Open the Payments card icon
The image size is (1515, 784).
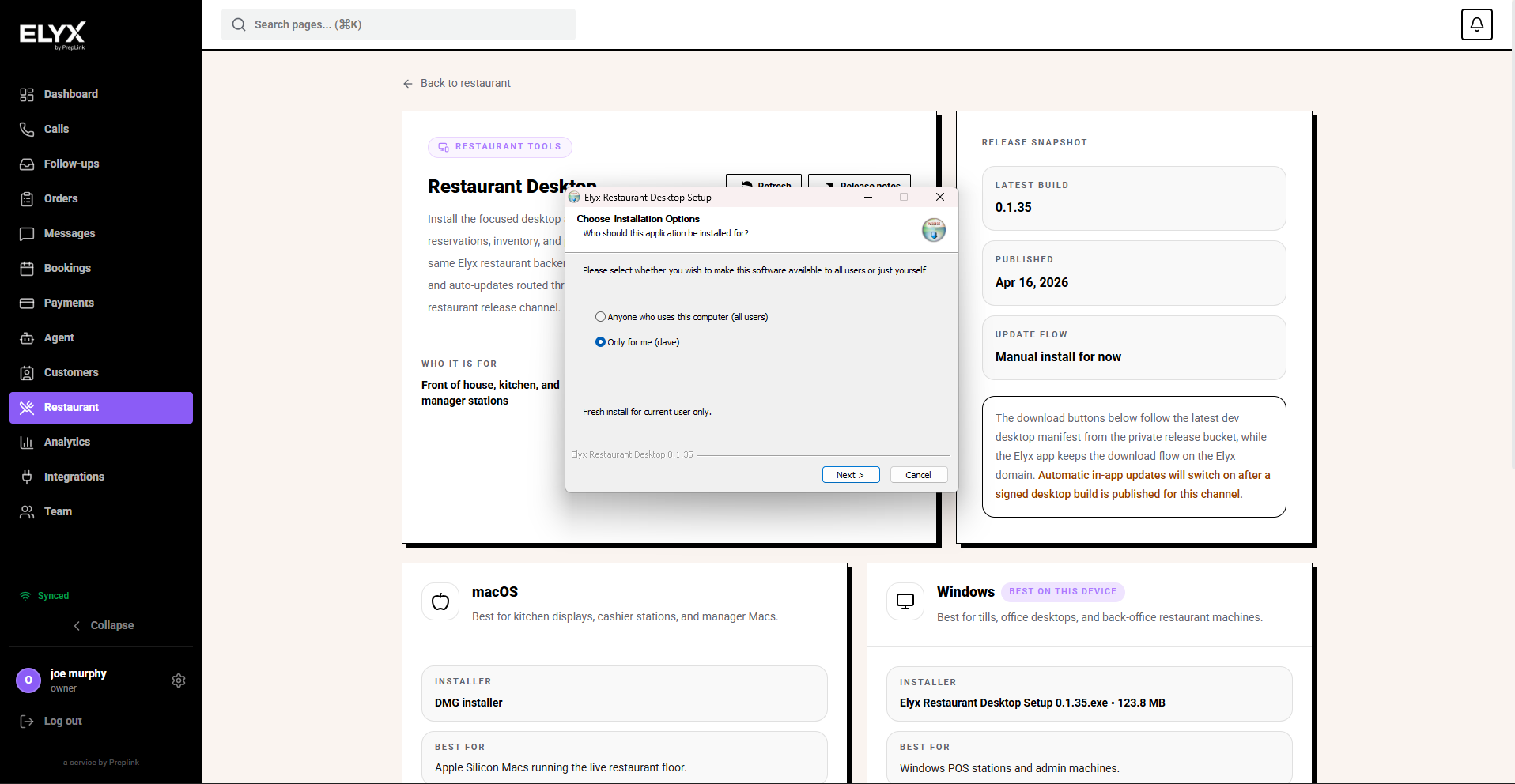[x=27, y=303]
